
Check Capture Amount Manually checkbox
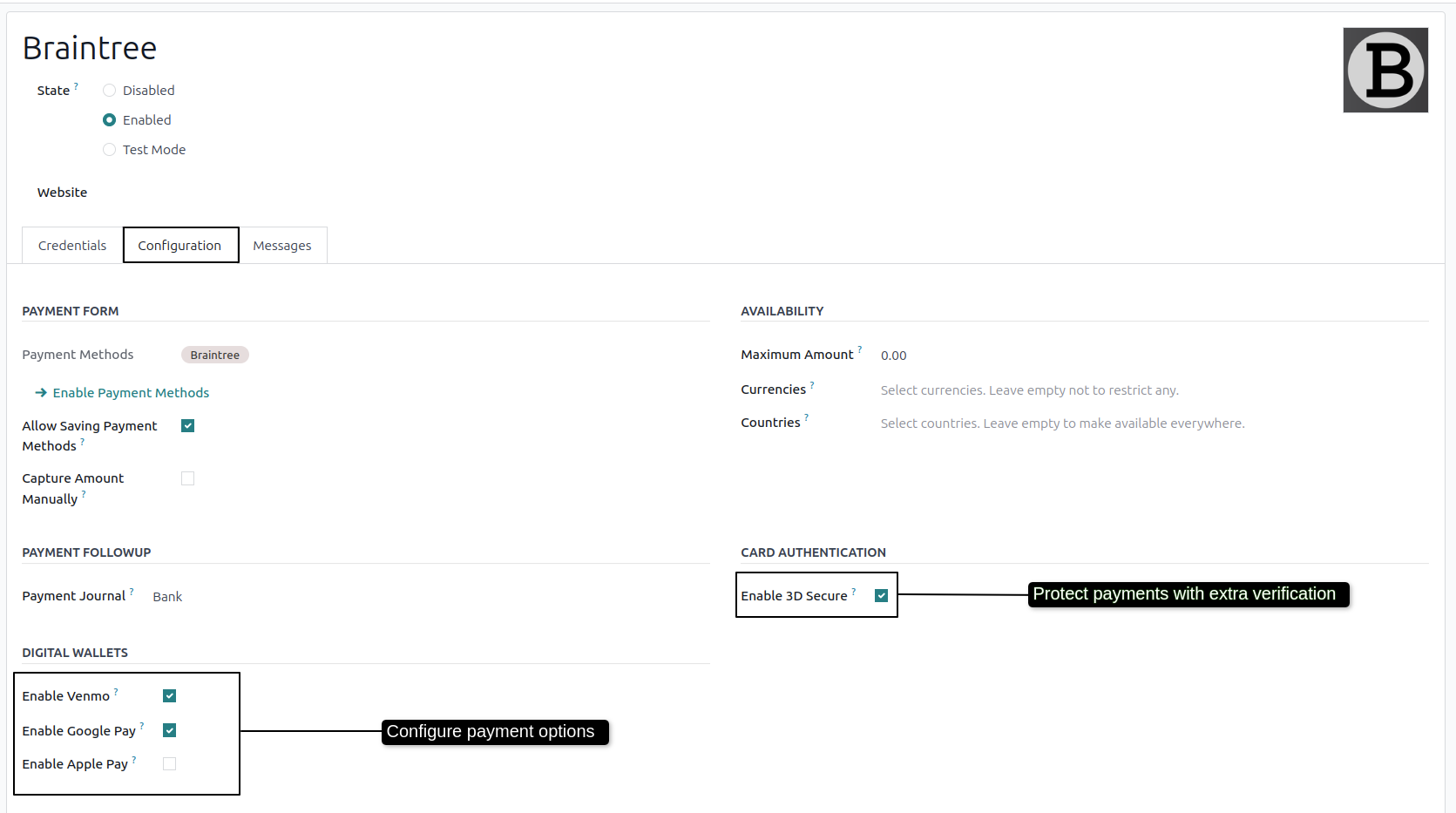click(x=187, y=478)
